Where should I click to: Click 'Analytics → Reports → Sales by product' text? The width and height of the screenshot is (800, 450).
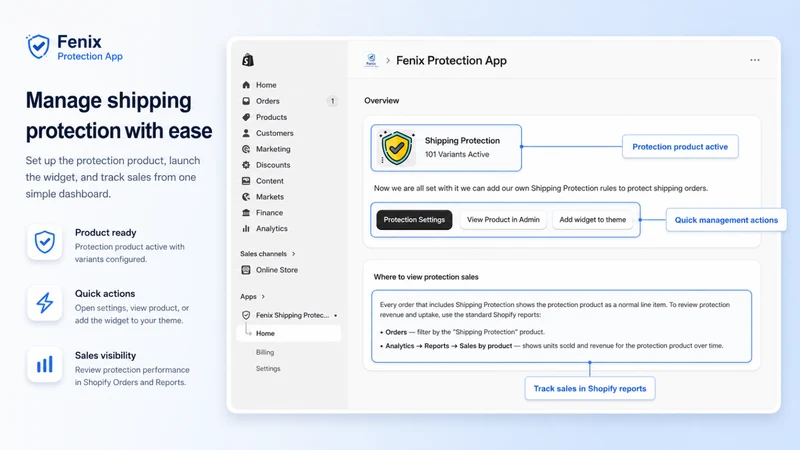(x=448, y=345)
